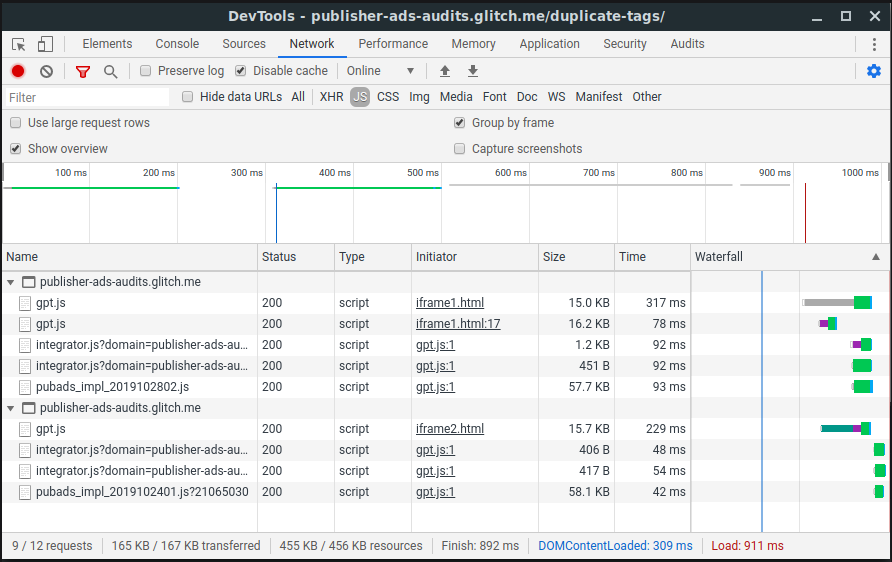
Task: Enable the Preserve log checkbox
Action: pos(146,71)
